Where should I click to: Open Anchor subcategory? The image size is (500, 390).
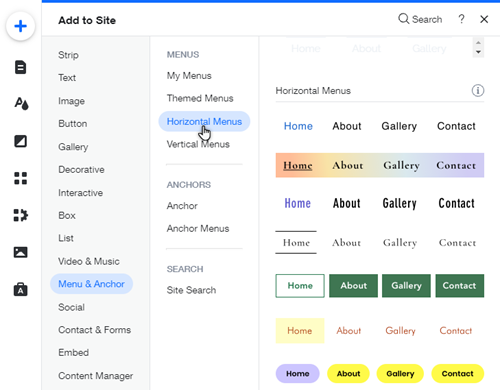point(182,206)
